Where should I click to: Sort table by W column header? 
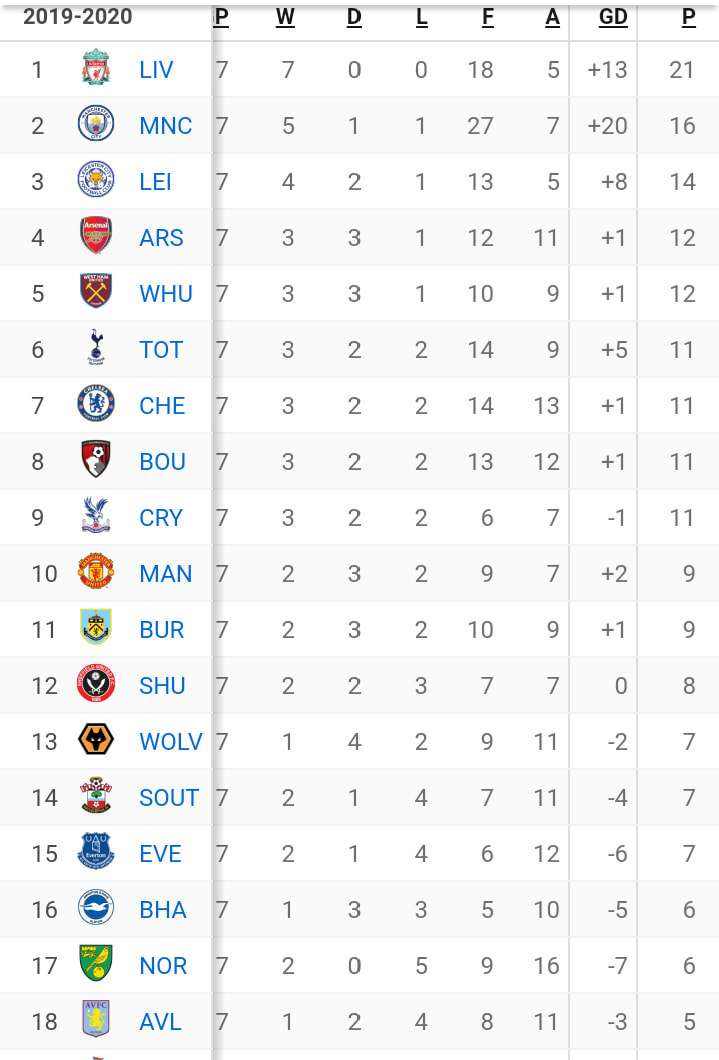(x=285, y=17)
